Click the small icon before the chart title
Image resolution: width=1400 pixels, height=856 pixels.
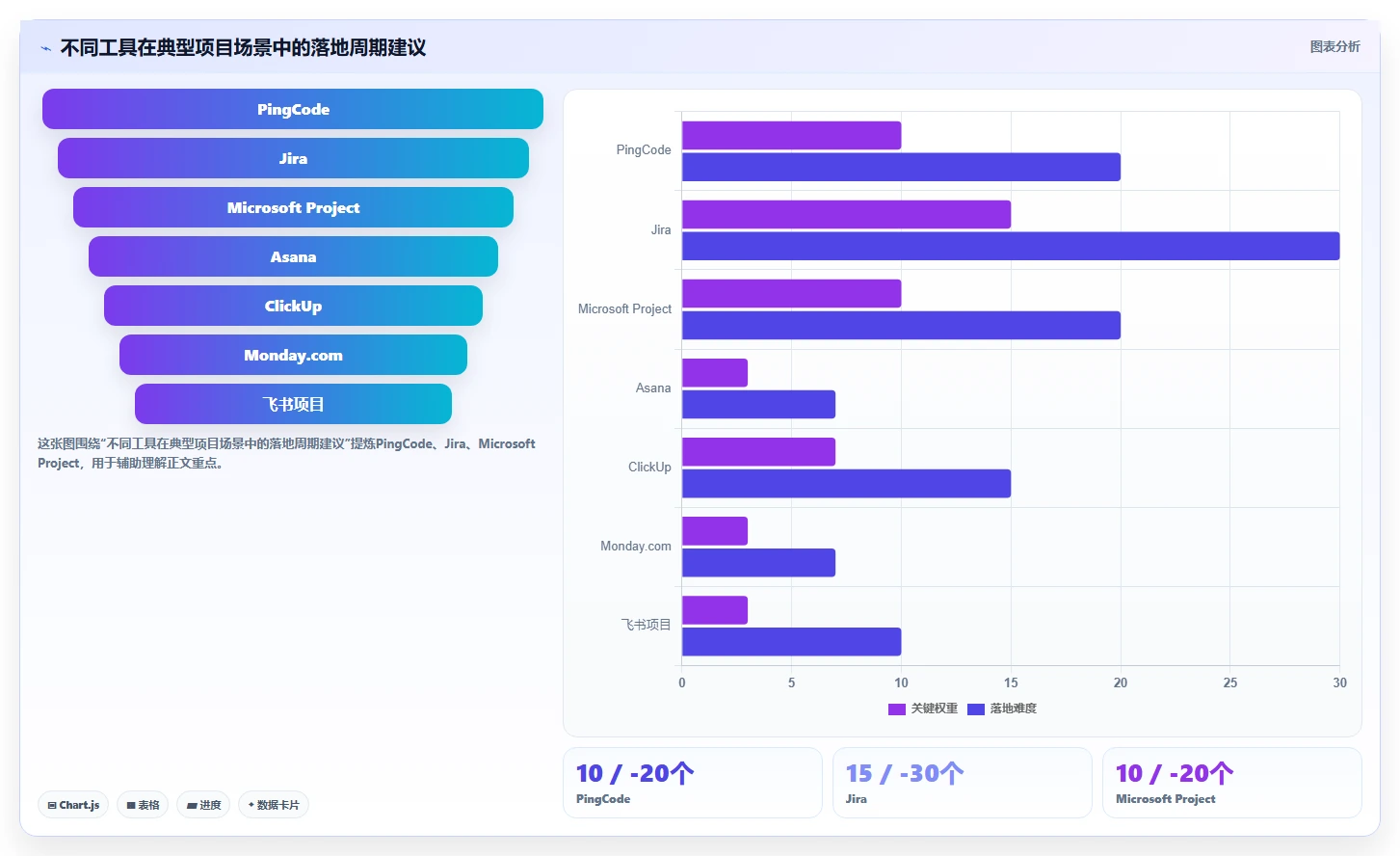(45, 48)
